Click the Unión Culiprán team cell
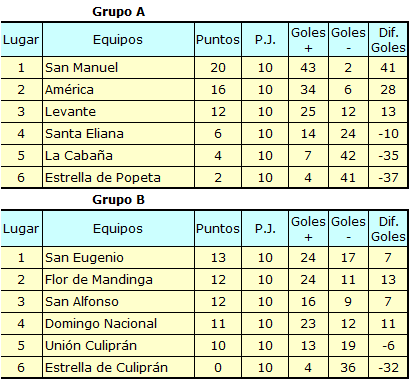 118,346
